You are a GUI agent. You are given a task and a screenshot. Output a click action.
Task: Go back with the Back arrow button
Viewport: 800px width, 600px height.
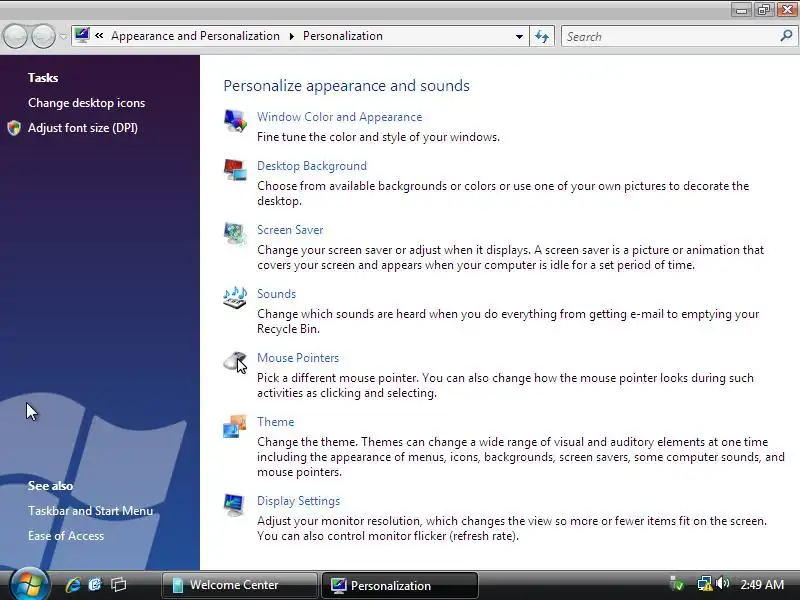tap(15, 36)
